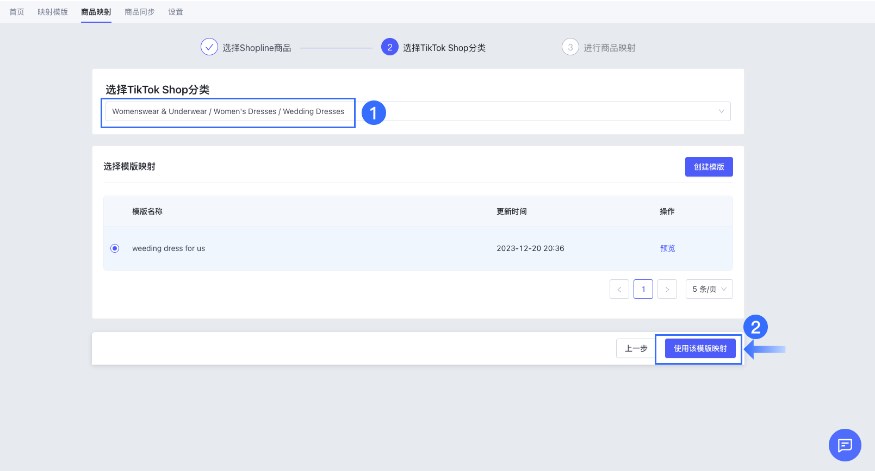Open the 首页 tab
The image size is (875, 471).
click(17, 10)
